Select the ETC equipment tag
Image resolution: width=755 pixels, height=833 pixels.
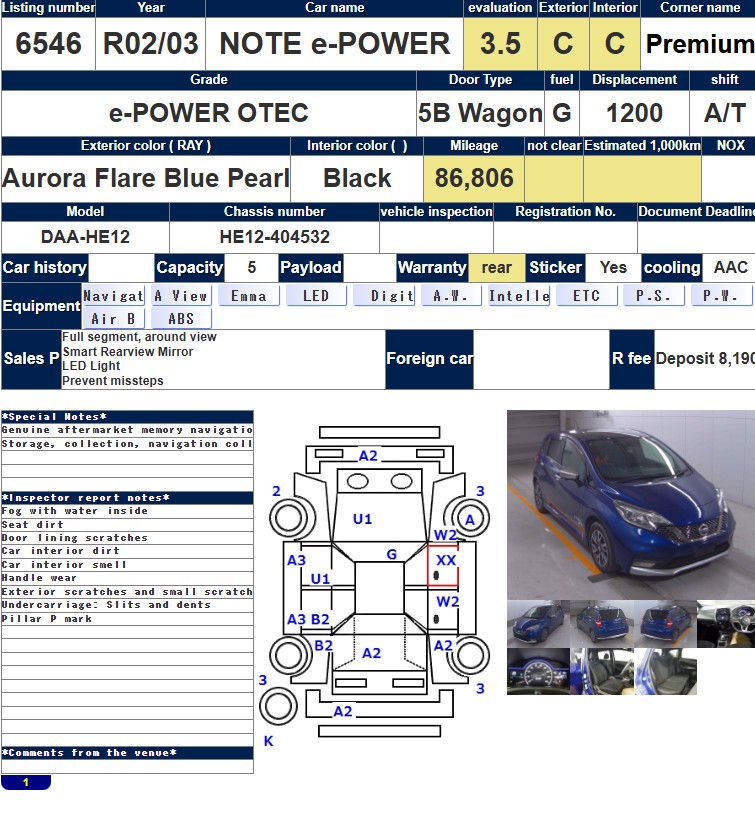pos(587,295)
